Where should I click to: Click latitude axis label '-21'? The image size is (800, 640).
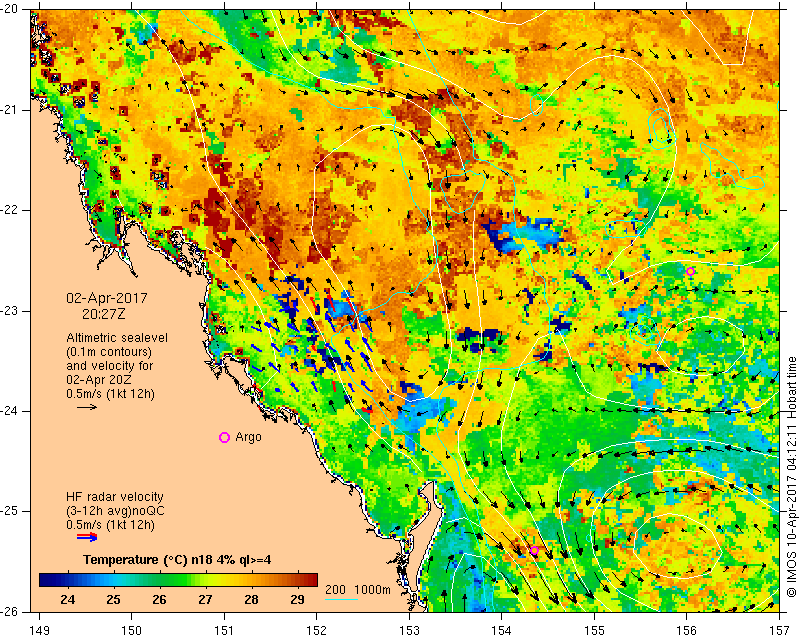tap(9, 110)
